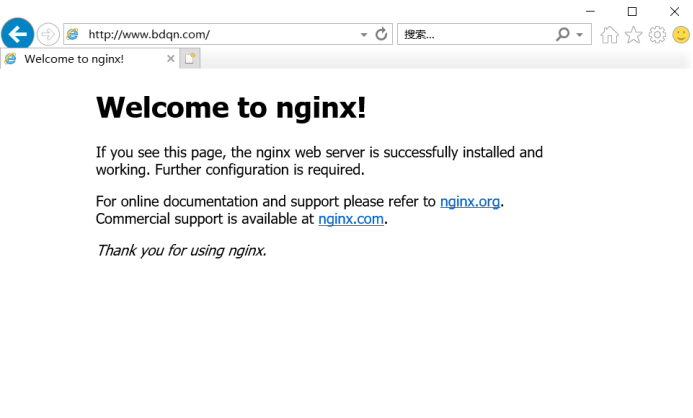Click the 'Welcome to nginx!' page heading
The width and height of the screenshot is (693, 418).
[x=231, y=107]
